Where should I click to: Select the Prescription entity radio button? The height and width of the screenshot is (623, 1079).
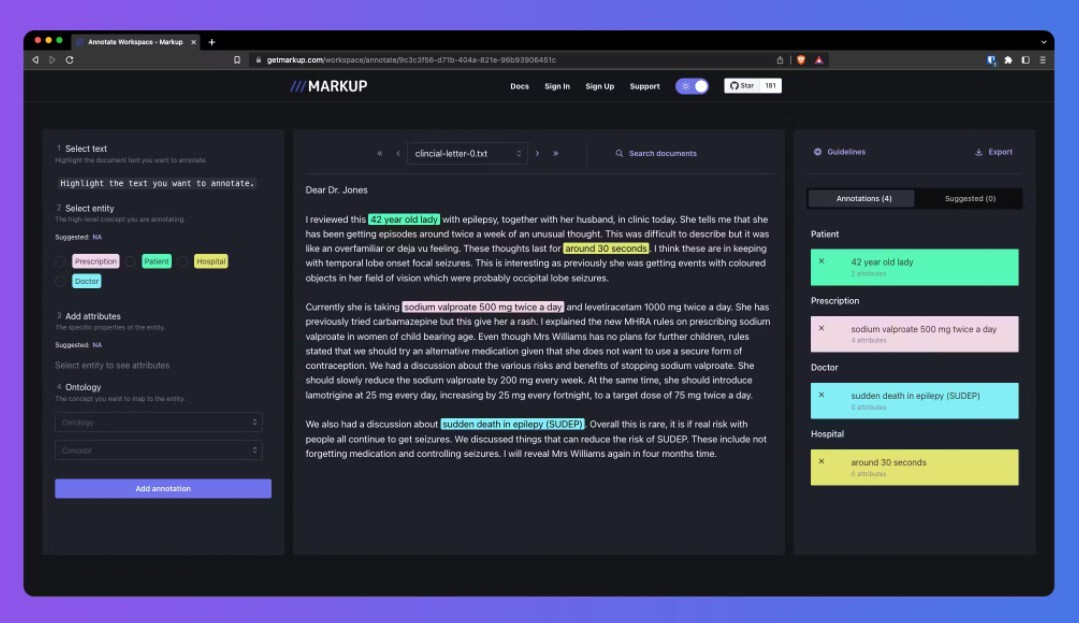click(62, 262)
